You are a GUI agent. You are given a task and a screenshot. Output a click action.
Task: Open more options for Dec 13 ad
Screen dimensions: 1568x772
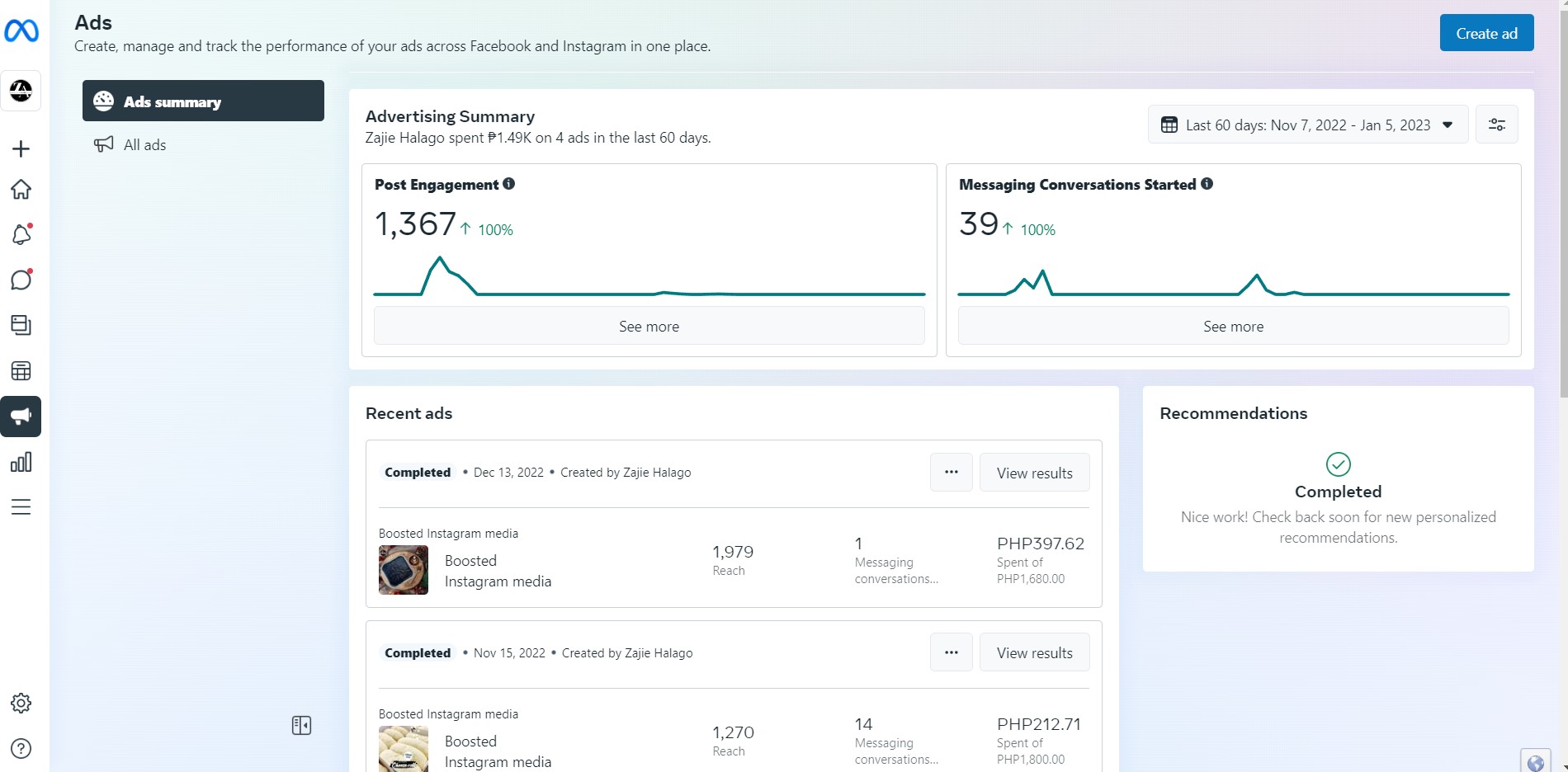point(951,473)
